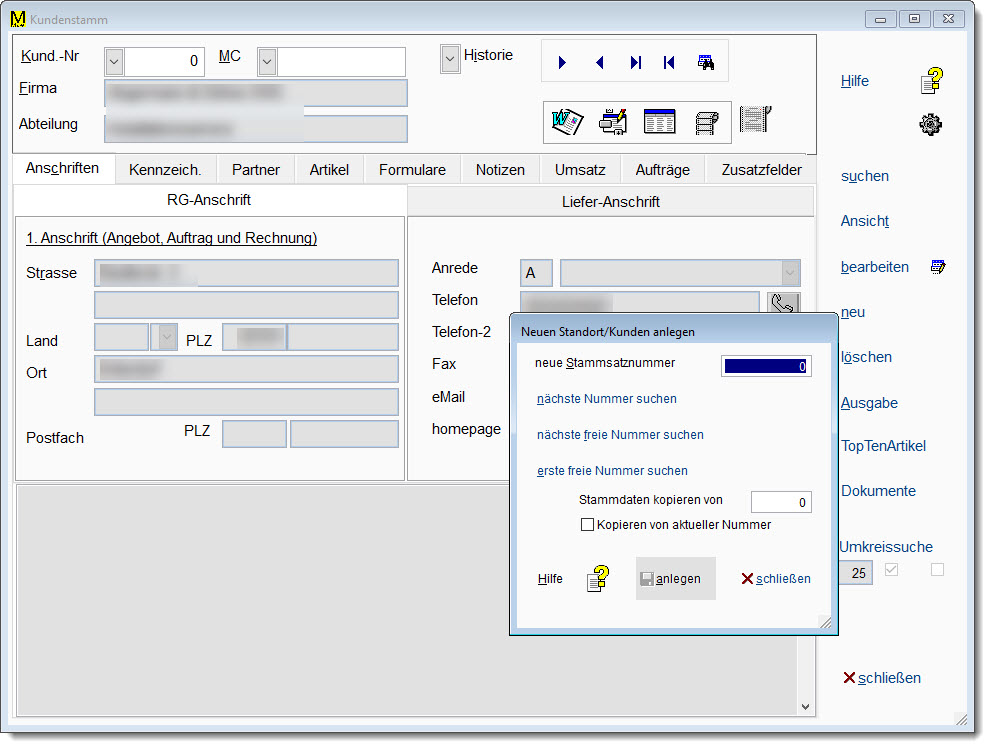Tick the empty checkbox under Umkreissuche
This screenshot has width=990, height=748.
tap(937, 570)
